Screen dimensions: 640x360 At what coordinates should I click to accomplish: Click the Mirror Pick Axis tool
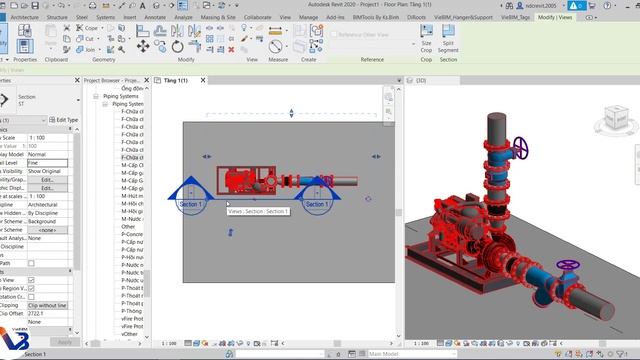click(x=177, y=30)
